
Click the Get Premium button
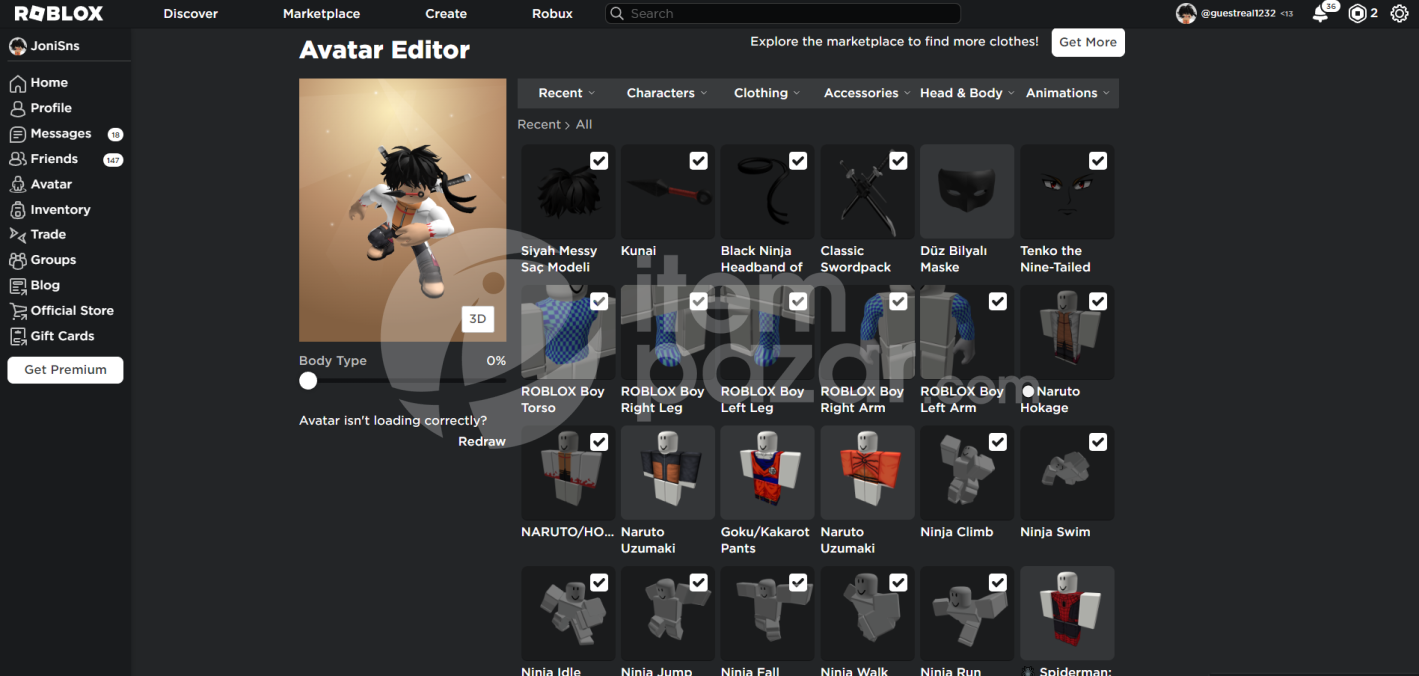click(x=66, y=370)
